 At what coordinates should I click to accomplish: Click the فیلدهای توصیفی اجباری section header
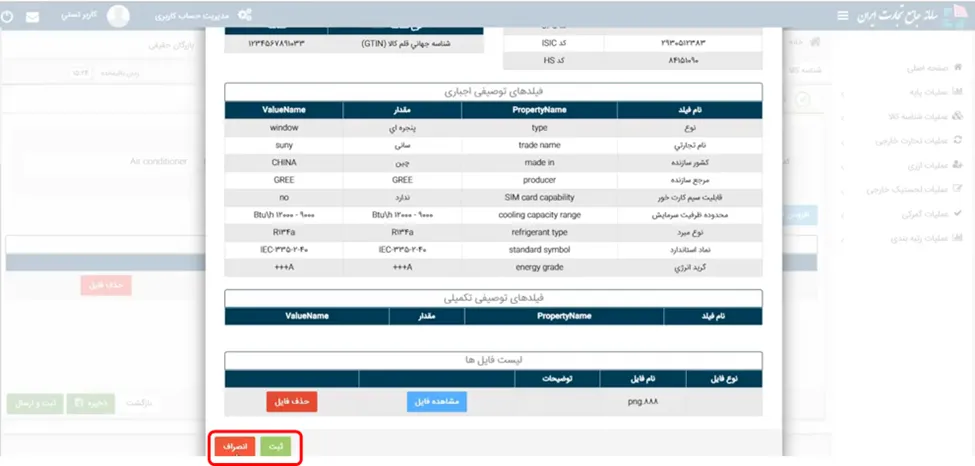(x=494, y=91)
